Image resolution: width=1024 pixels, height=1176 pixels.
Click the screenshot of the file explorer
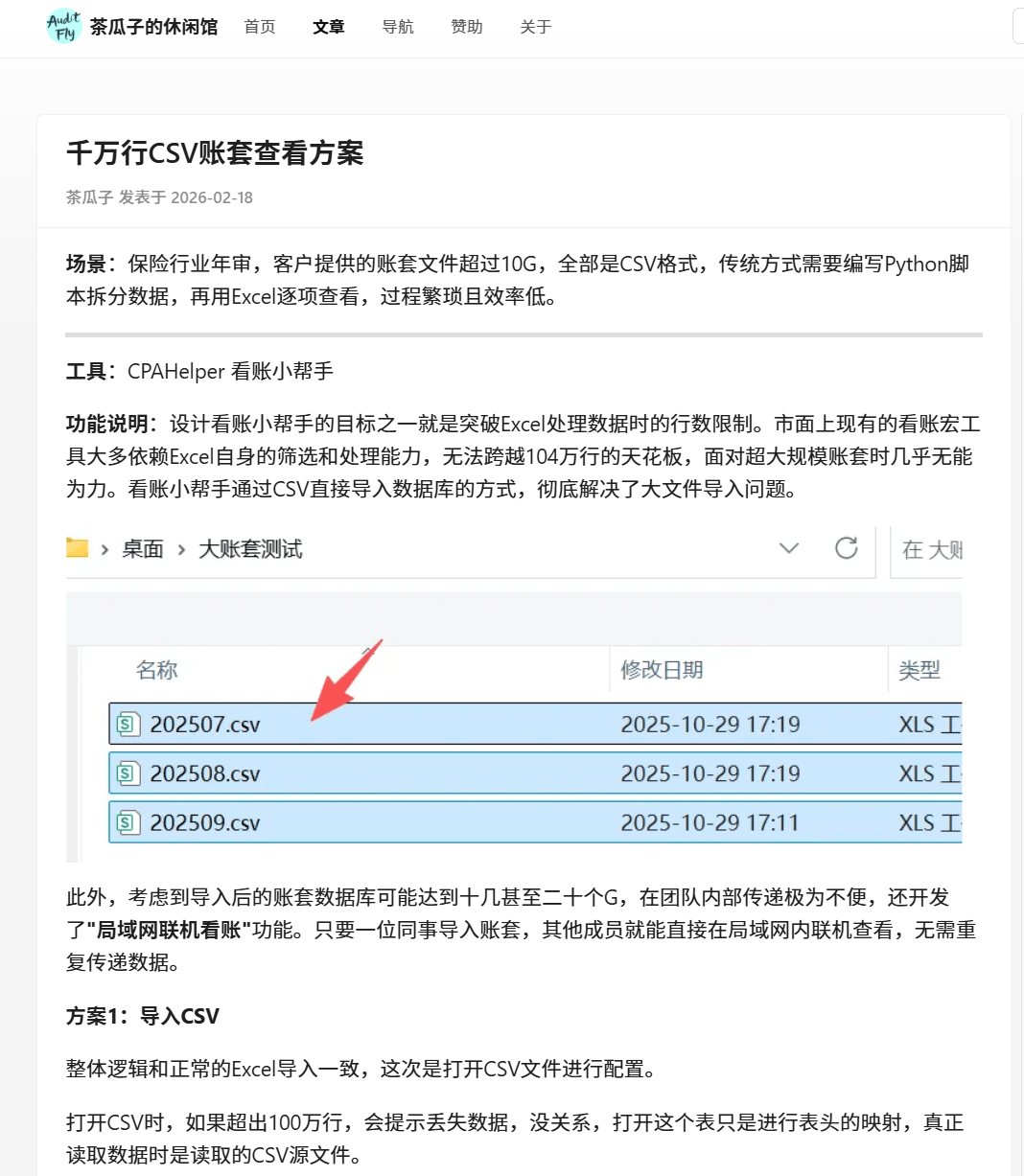514,694
